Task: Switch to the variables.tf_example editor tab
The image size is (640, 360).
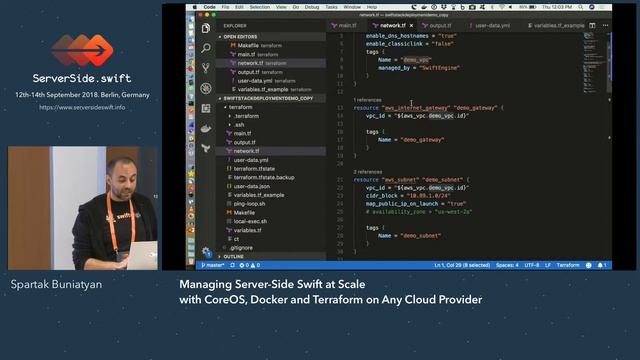Action: tap(556, 25)
